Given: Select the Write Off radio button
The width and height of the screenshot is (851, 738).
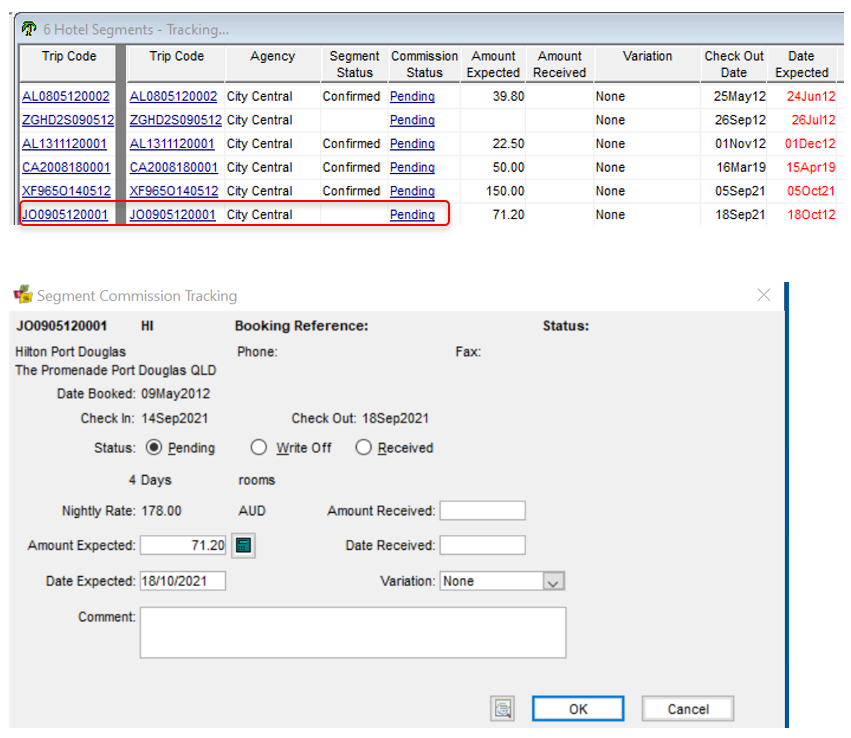Looking at the screenshot, I should pos(260,448).
